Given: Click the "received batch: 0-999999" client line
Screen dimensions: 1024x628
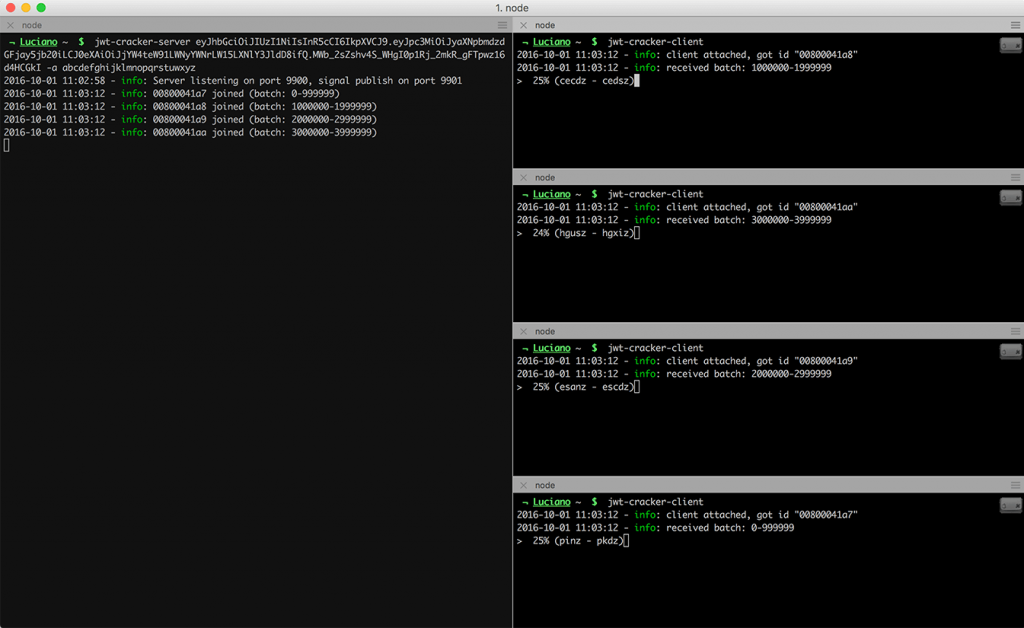Looking at the screenshot, I should (656, 528).
